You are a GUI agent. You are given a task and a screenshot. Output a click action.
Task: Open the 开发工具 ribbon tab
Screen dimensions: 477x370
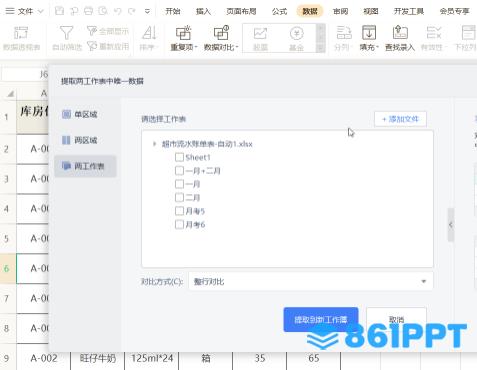click(x=409, y=11)
